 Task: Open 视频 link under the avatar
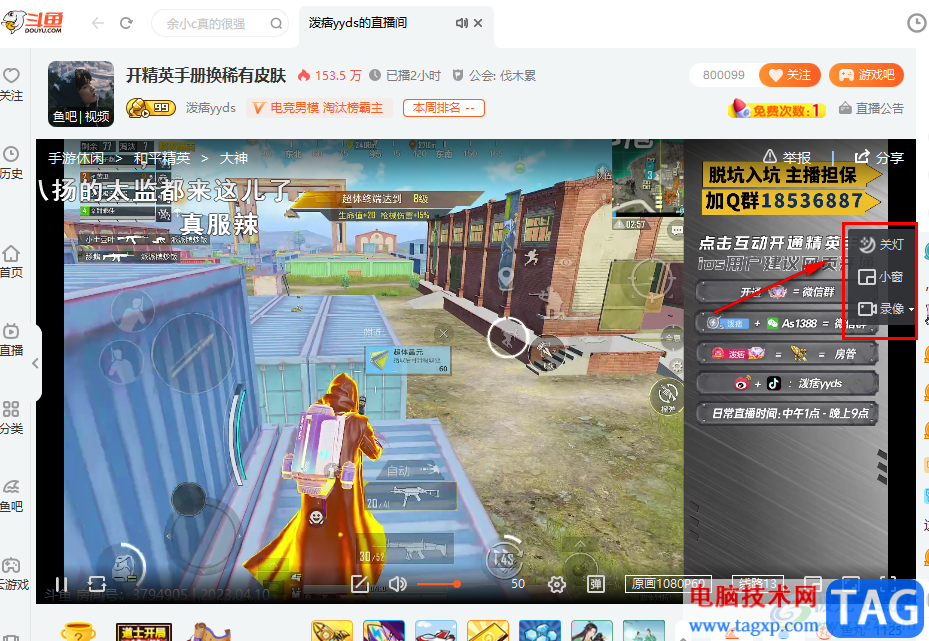click(x=97, y=117)
